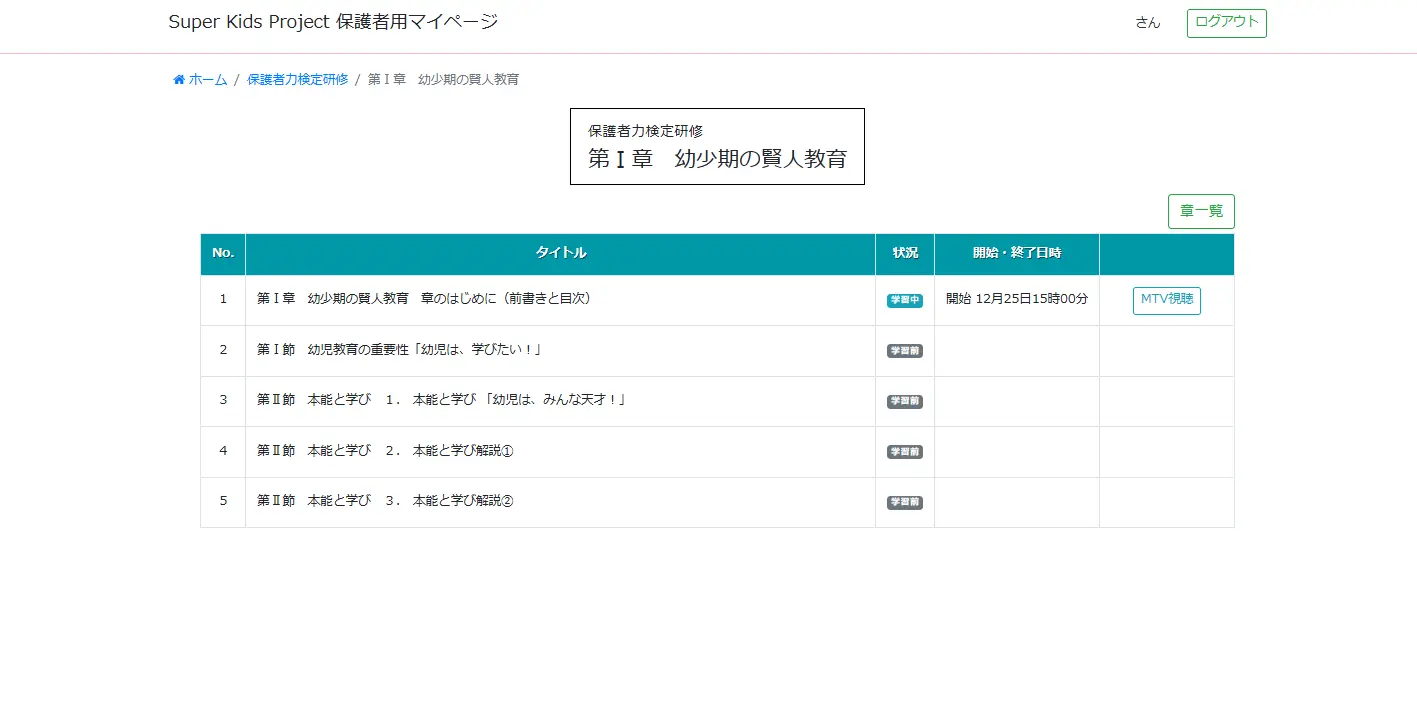Click the 開始 12月25日15時00分 date cell

click(x=1016, y=299)
